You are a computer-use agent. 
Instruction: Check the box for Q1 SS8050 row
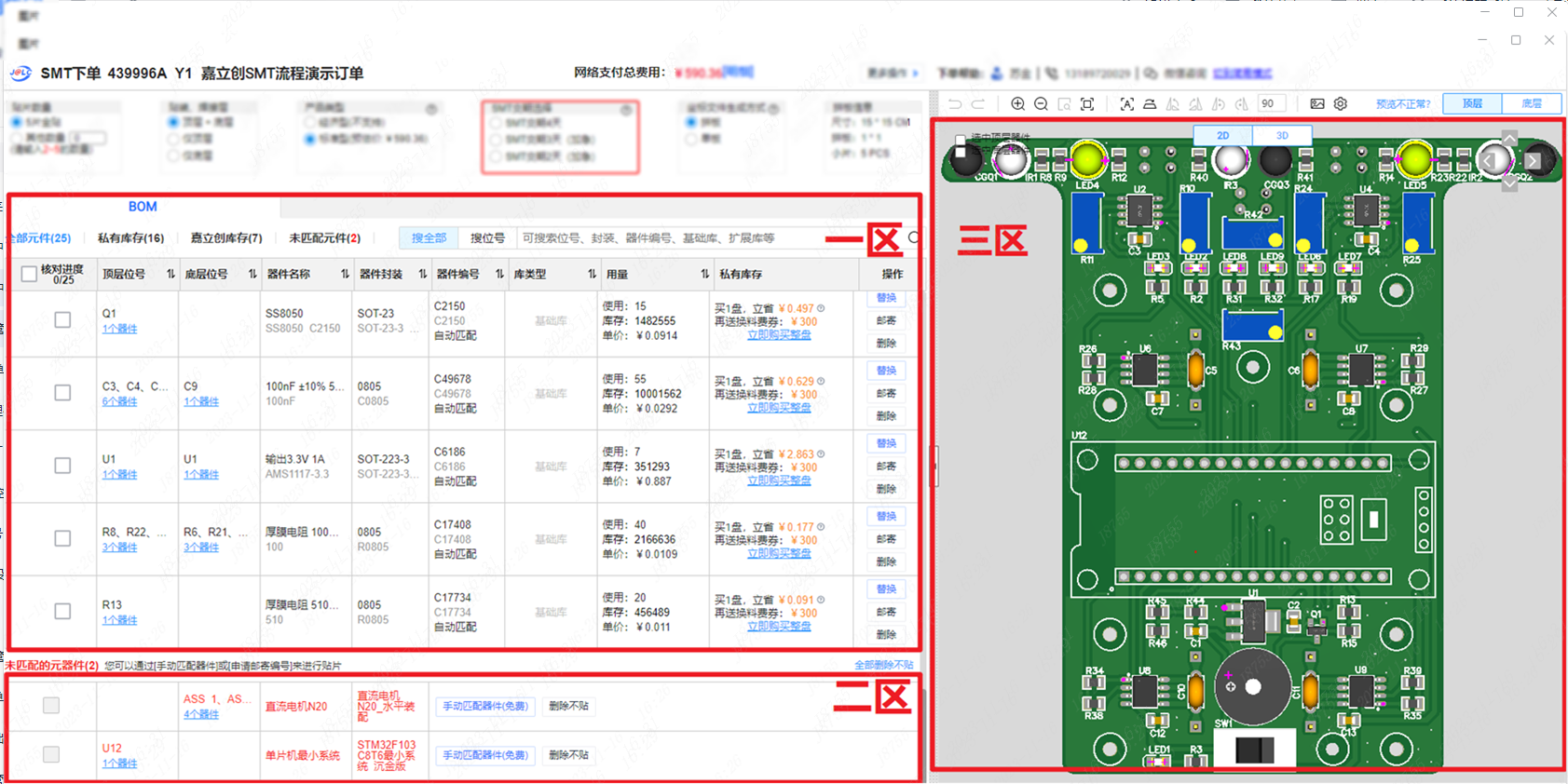[62, 320]
